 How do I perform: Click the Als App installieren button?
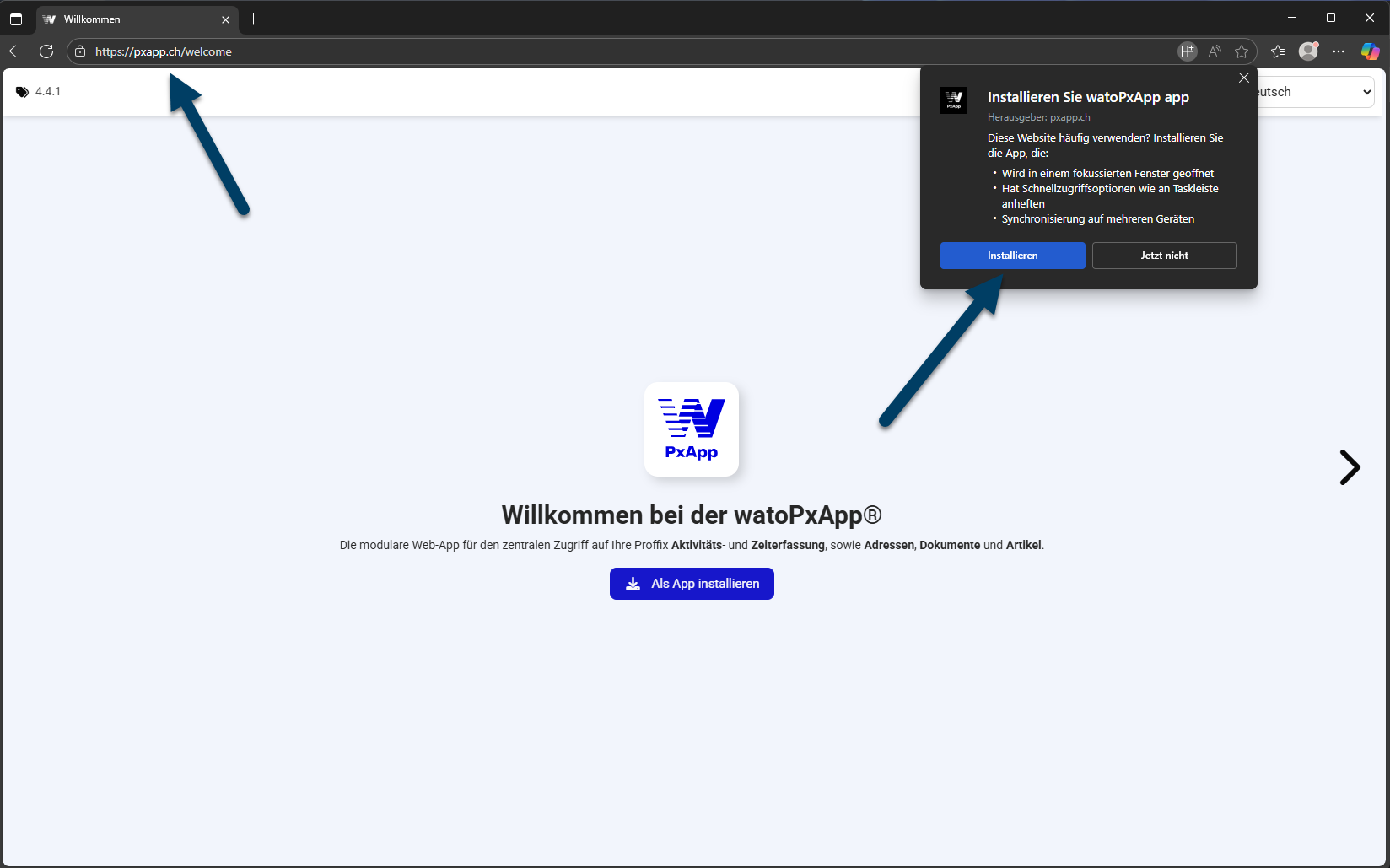point(691,583)
